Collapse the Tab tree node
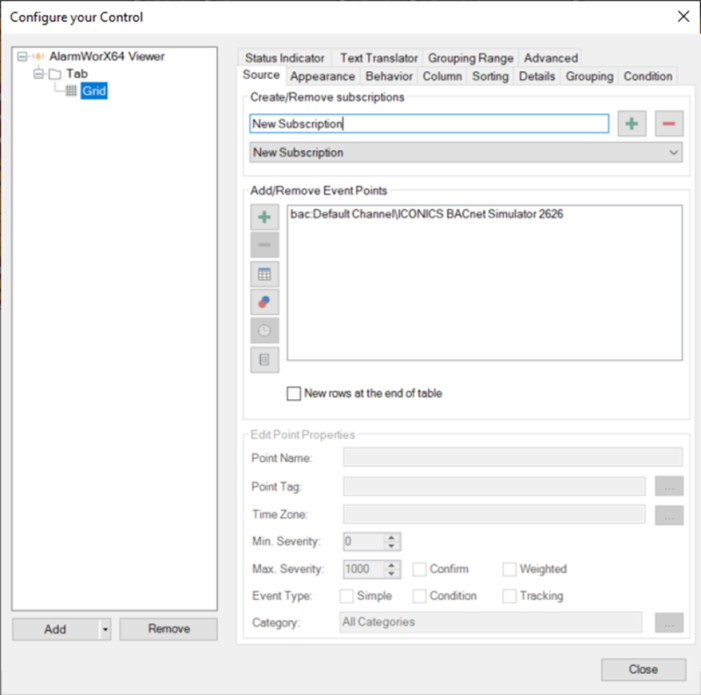Image resolution: width=701 pixels, height=695 pixels. (39, 74)
